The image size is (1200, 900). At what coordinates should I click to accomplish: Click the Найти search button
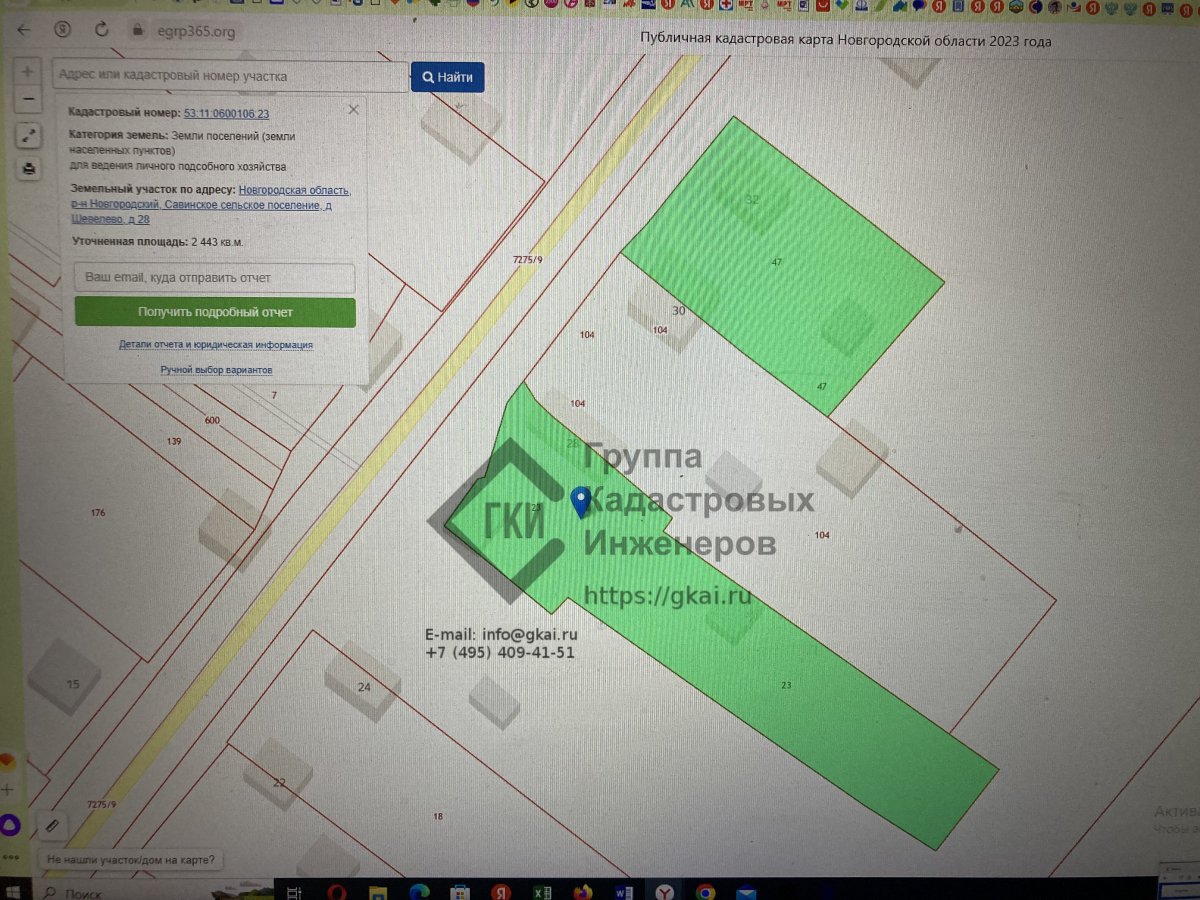pos(447,77)
